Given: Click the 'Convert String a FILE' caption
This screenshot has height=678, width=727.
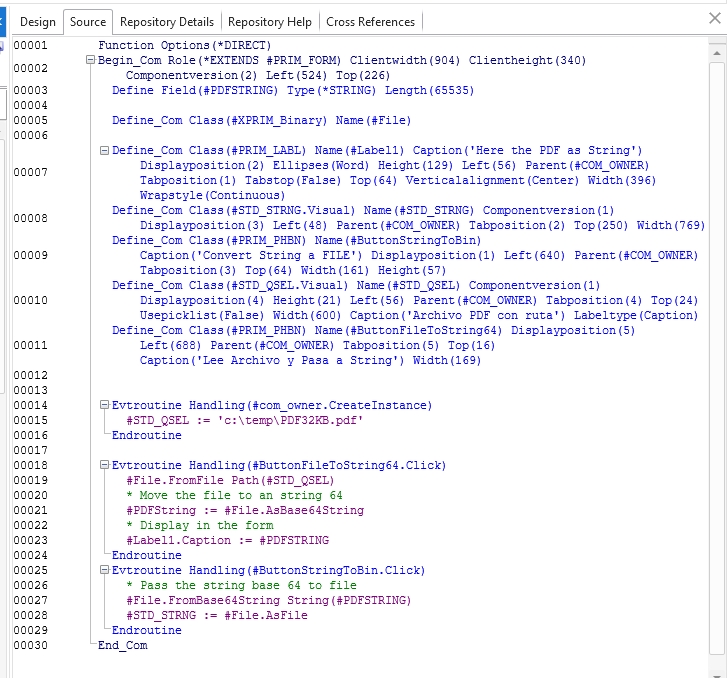Looking at the screenshot, I should [279, 255].
